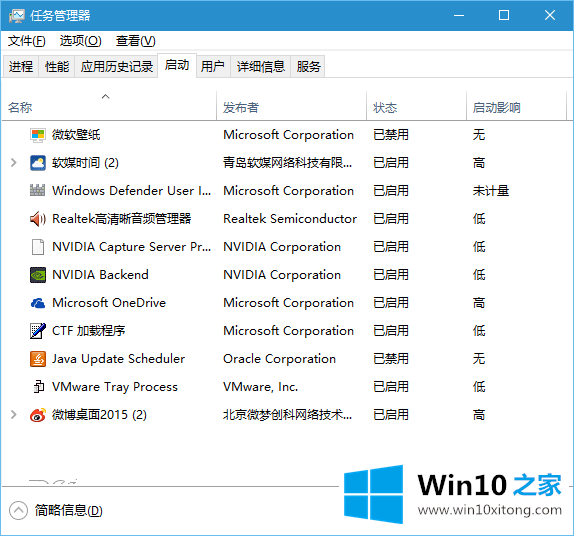Click the Java Update Scheduler icon
Screen dimensions: 574x536
pyautogui.click(x=38, y=359)
